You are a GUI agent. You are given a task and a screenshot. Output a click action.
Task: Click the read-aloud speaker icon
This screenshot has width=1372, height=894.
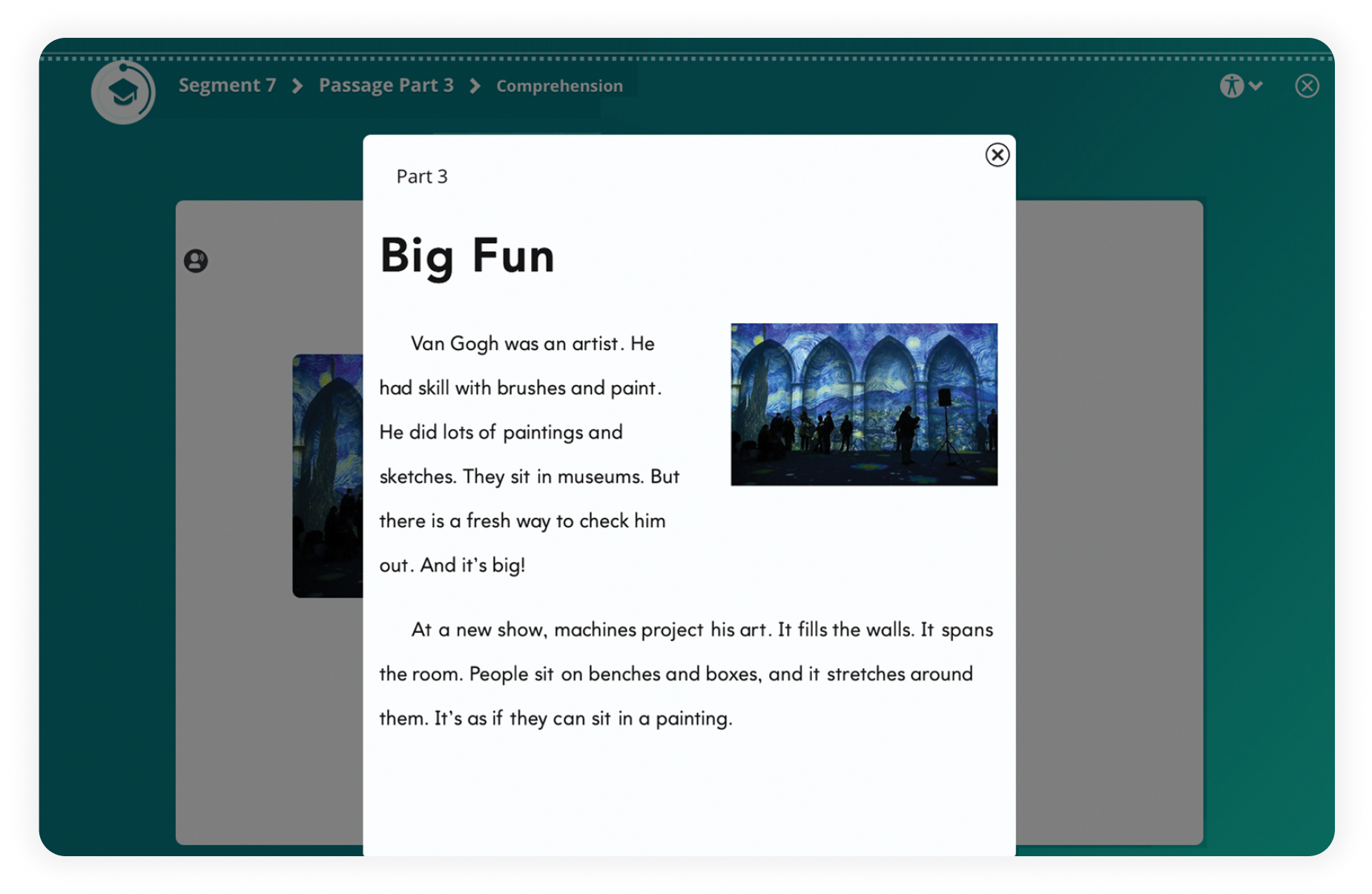pos(196,261)
